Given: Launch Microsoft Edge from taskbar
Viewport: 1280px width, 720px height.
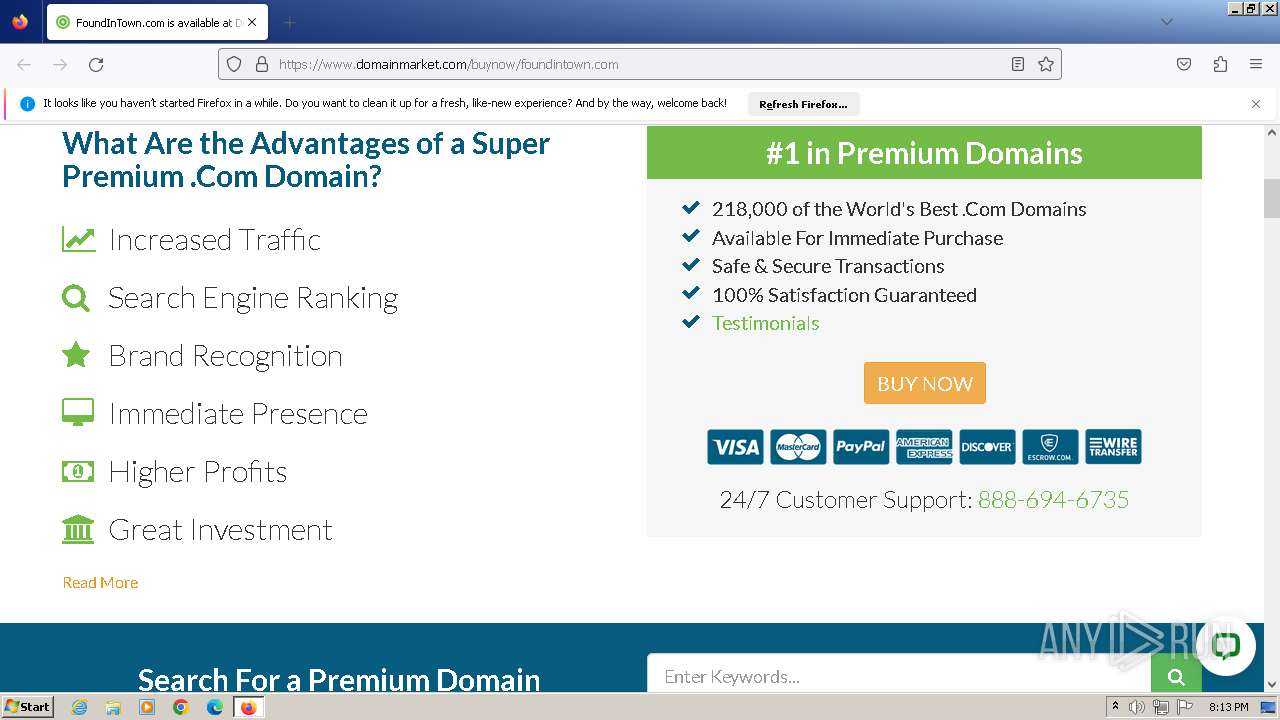Looking at the screenshot, I should tap(215, 707).
